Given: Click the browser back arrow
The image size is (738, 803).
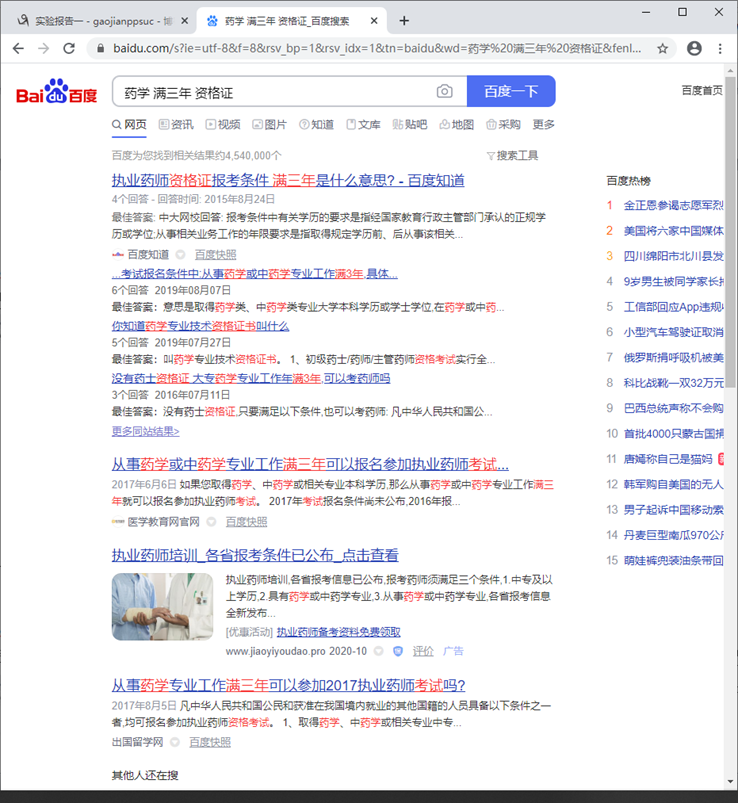Looking at the screenshot, I should (18, 49).
